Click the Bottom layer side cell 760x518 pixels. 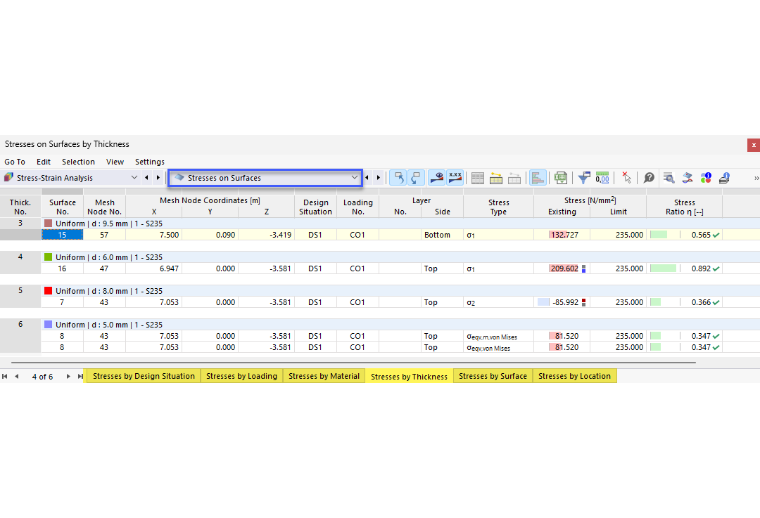pos(442,235)
